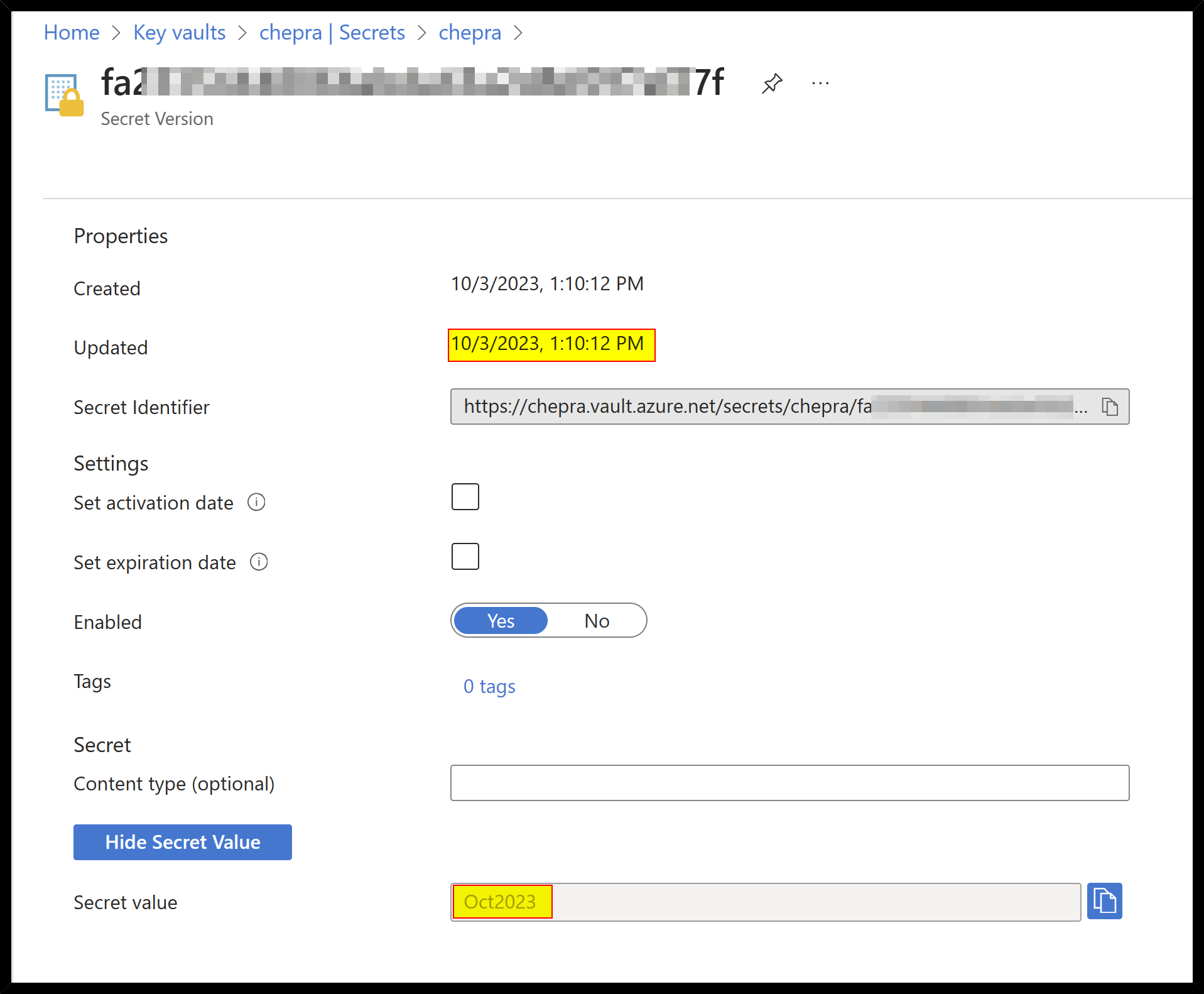Navigate to chepra | Secrets breadcrumb

(332, 33)
